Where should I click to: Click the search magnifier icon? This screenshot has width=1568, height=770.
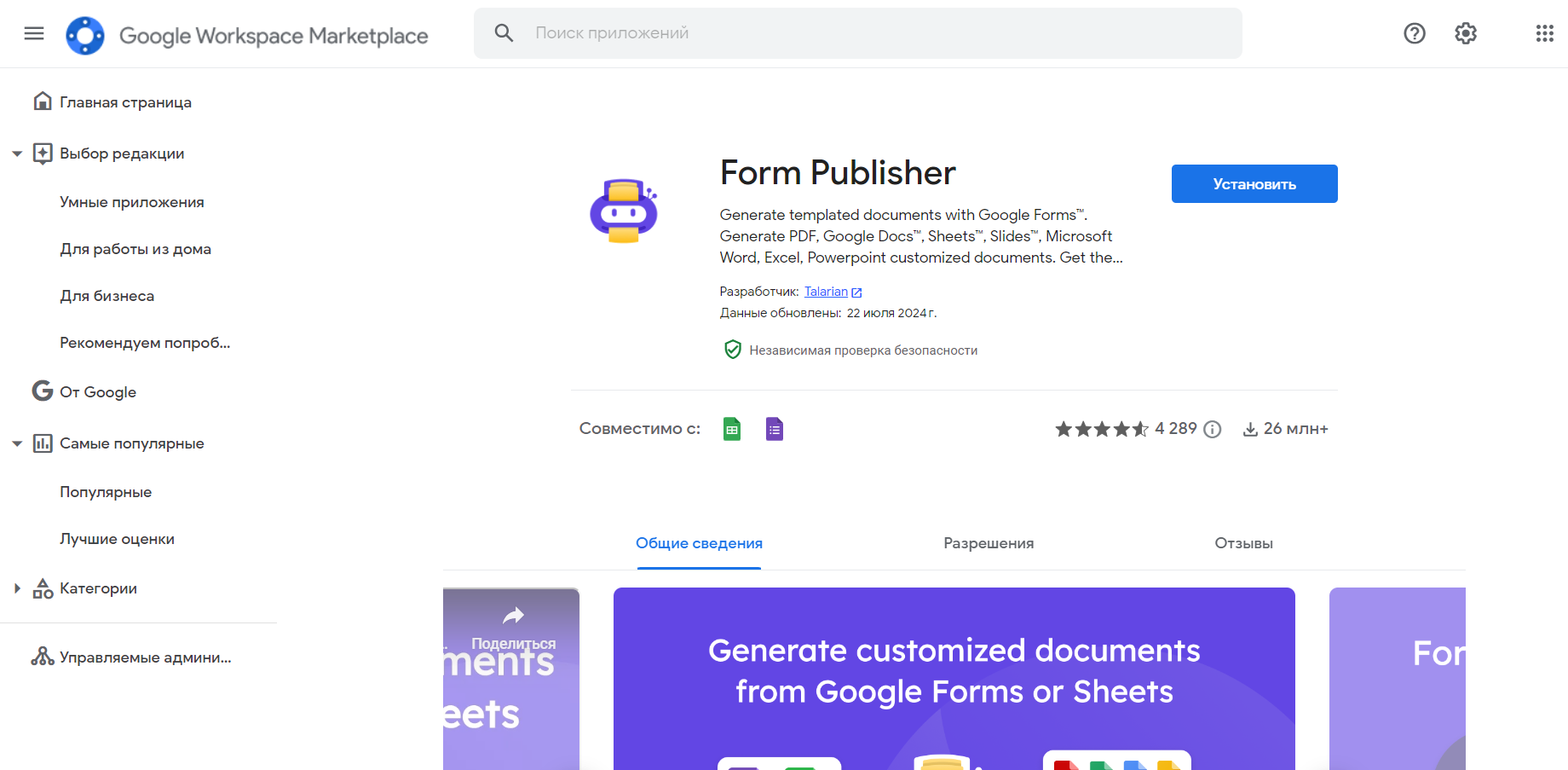pyautogui.click(x=504, y=33)
